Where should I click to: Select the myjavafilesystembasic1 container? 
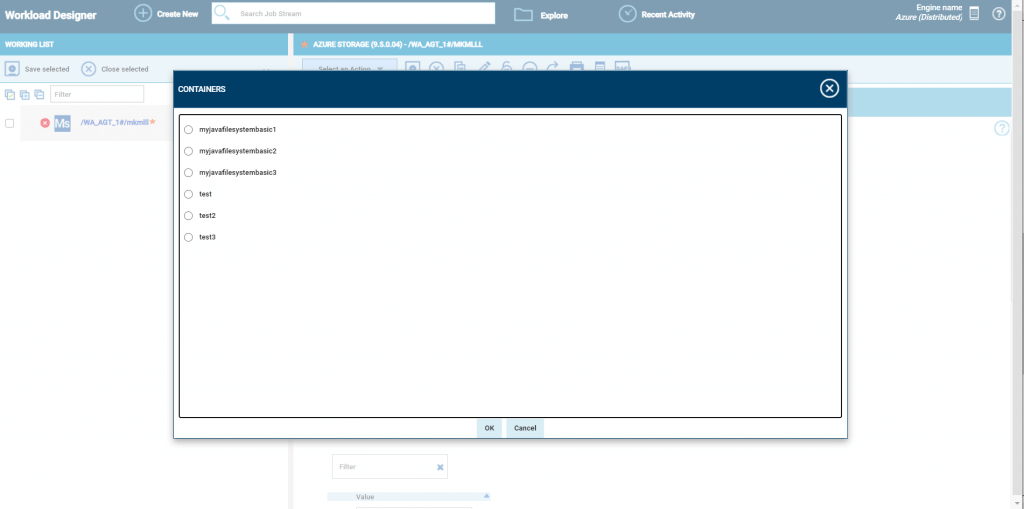pos(188,129)
